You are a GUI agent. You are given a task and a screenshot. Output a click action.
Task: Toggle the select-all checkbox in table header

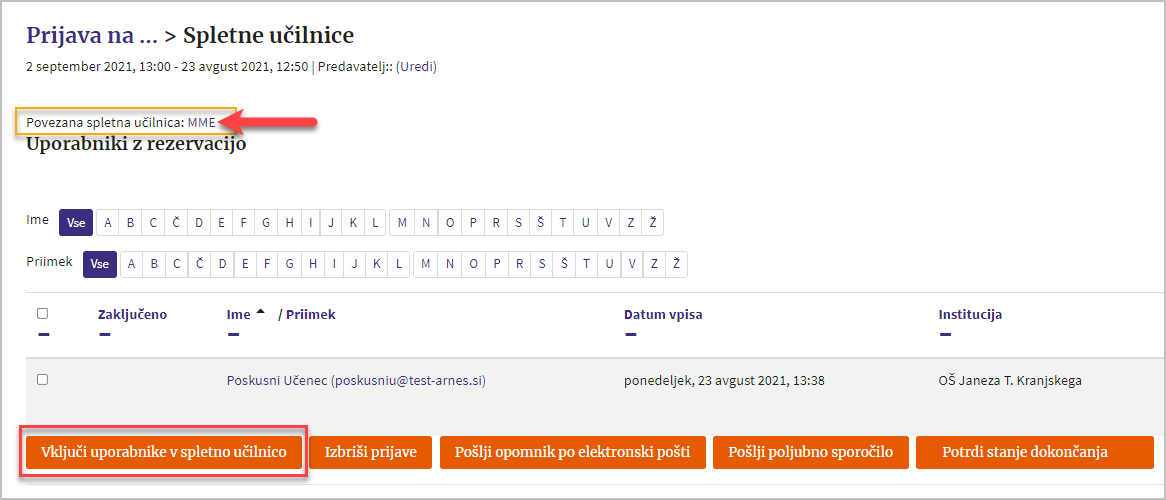click(42, 314)
